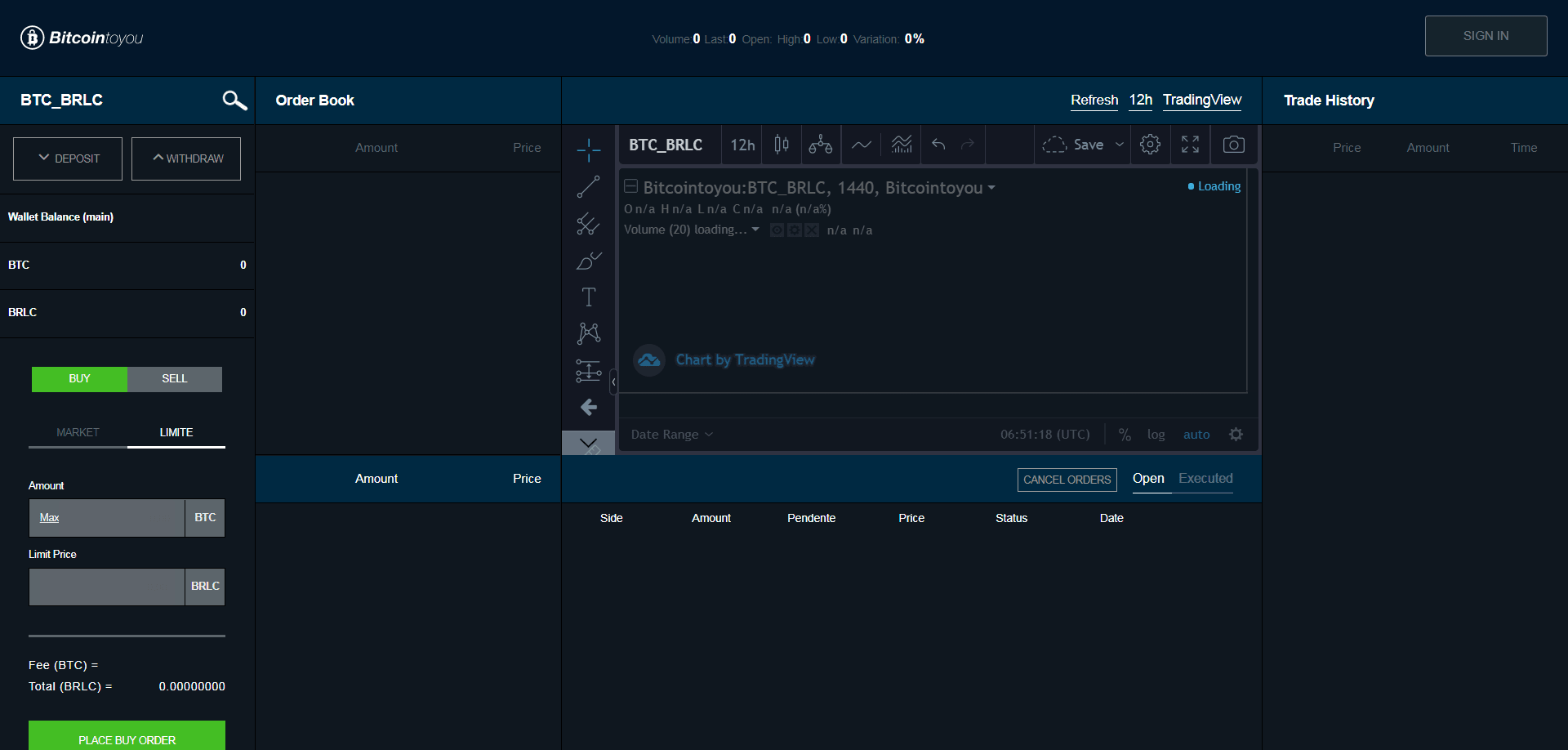The image size is (1568, 750).
Task: Toggle auto scale
Action: tap(1196, 435)
